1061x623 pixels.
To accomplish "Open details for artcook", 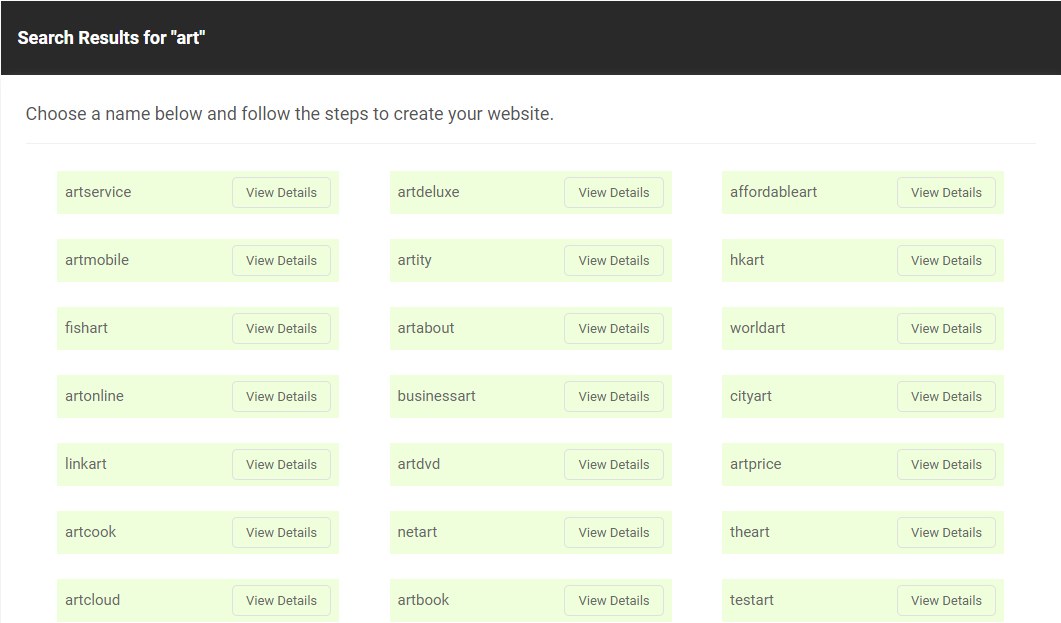I will point(281,532).
